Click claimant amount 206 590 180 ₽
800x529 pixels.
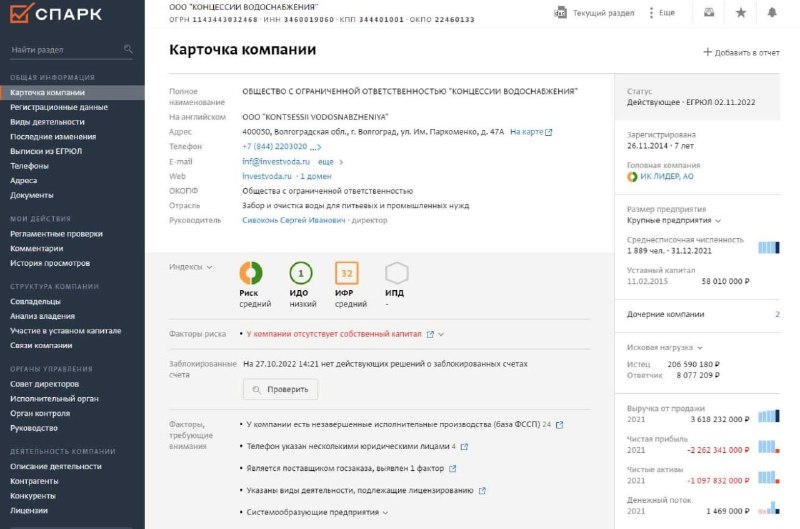(693, 364)
